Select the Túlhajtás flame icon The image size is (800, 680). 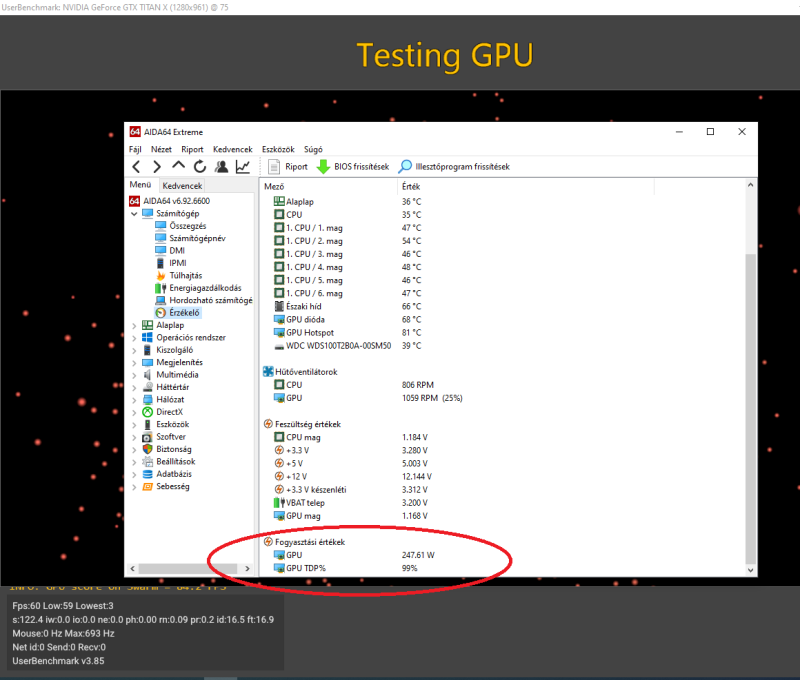(161, 275)
